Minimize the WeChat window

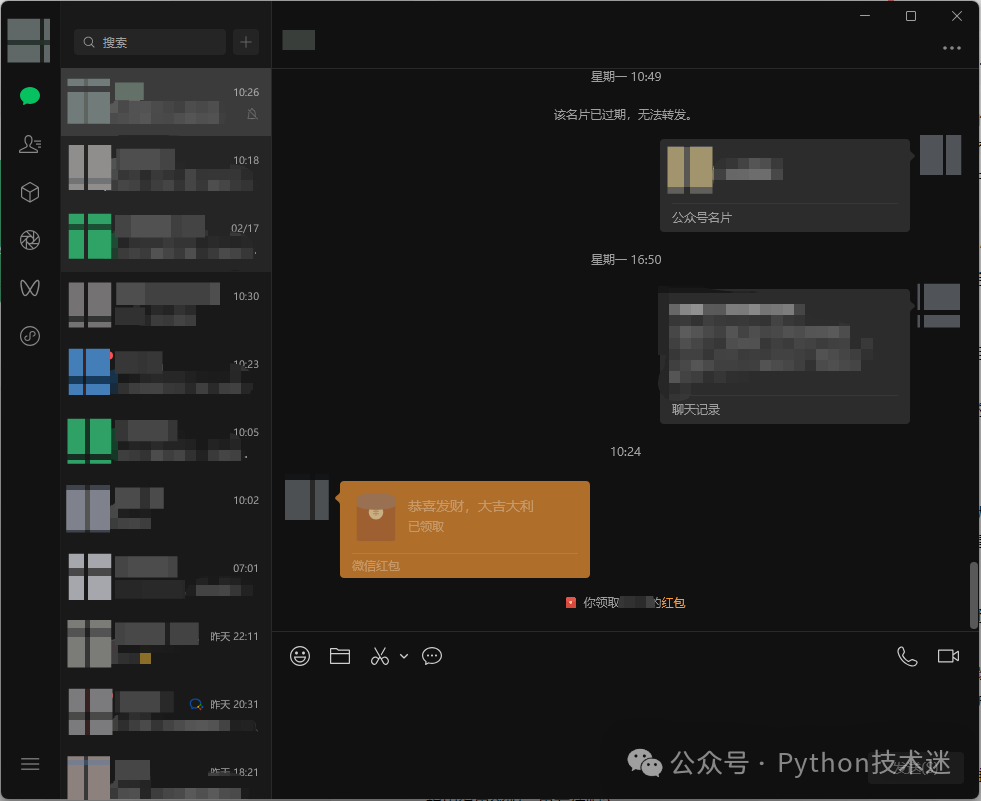click(865, 16)
